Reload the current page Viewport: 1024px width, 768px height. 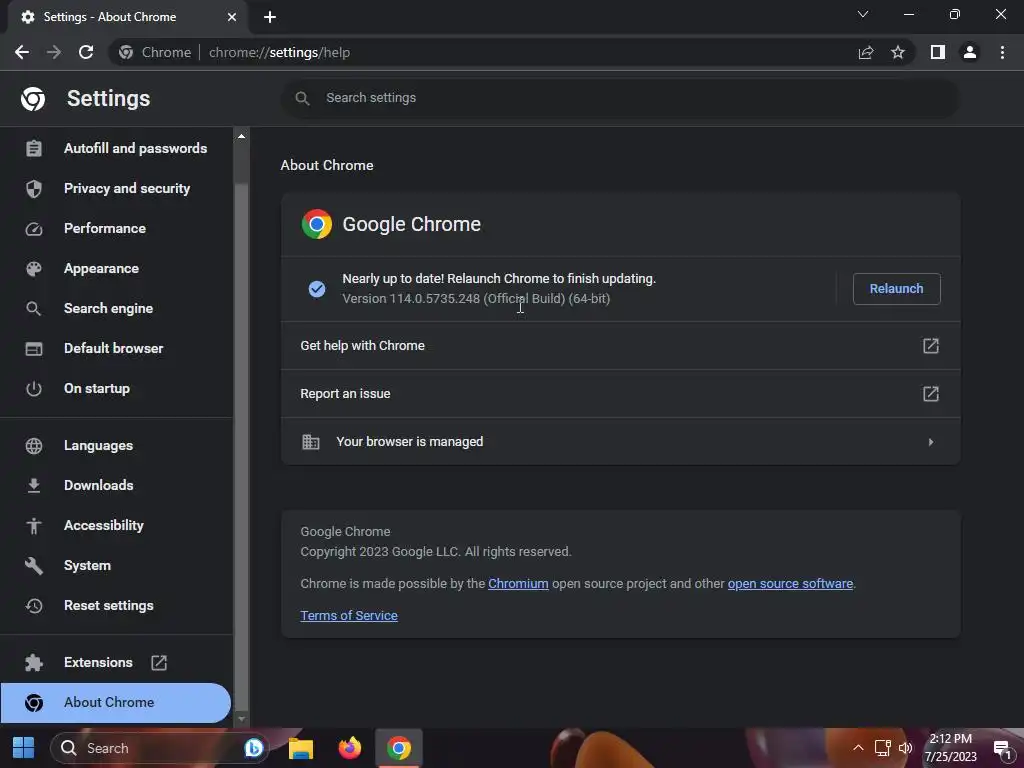[x=86, y=52]
